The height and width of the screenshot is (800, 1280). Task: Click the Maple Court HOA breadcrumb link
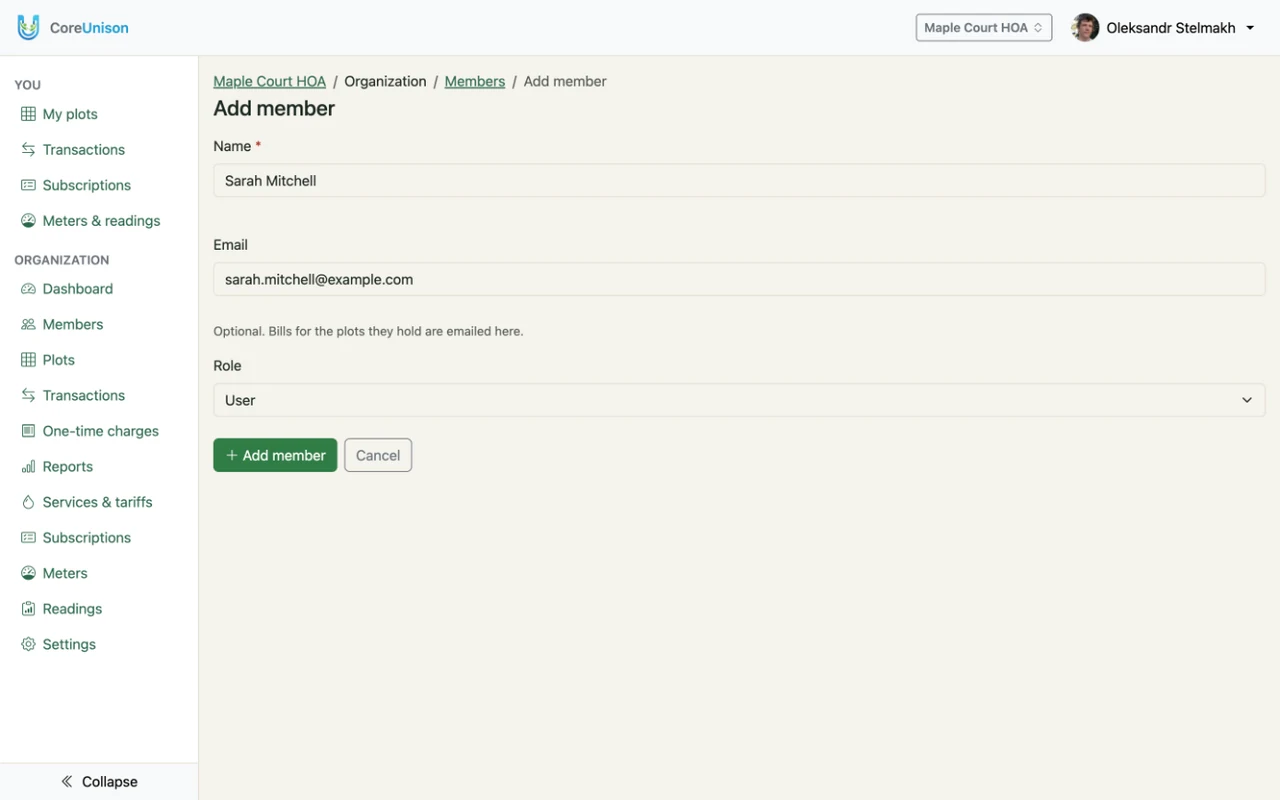coord(270,82)
